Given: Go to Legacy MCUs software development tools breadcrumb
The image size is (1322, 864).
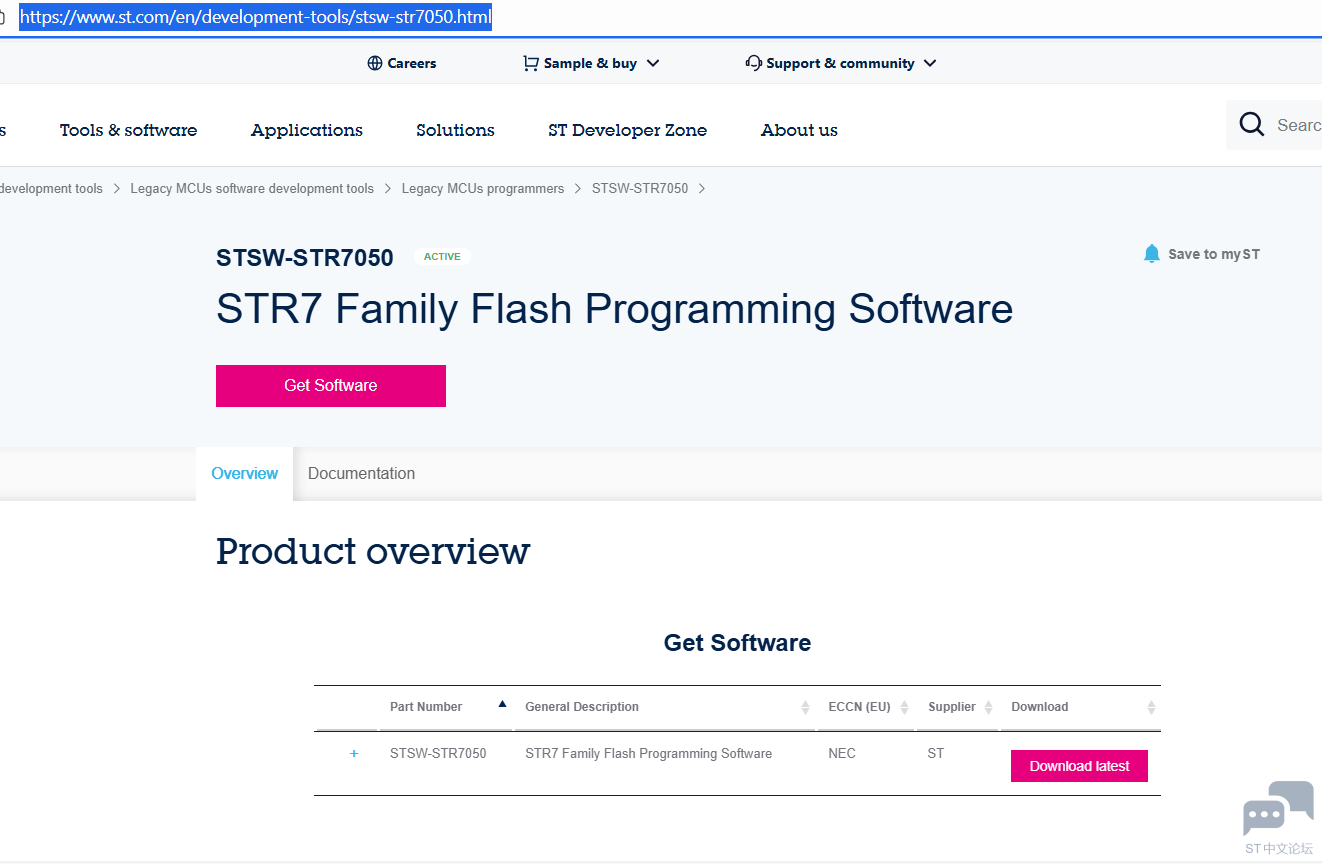Looking at the screenshot, I should point(252,188).
